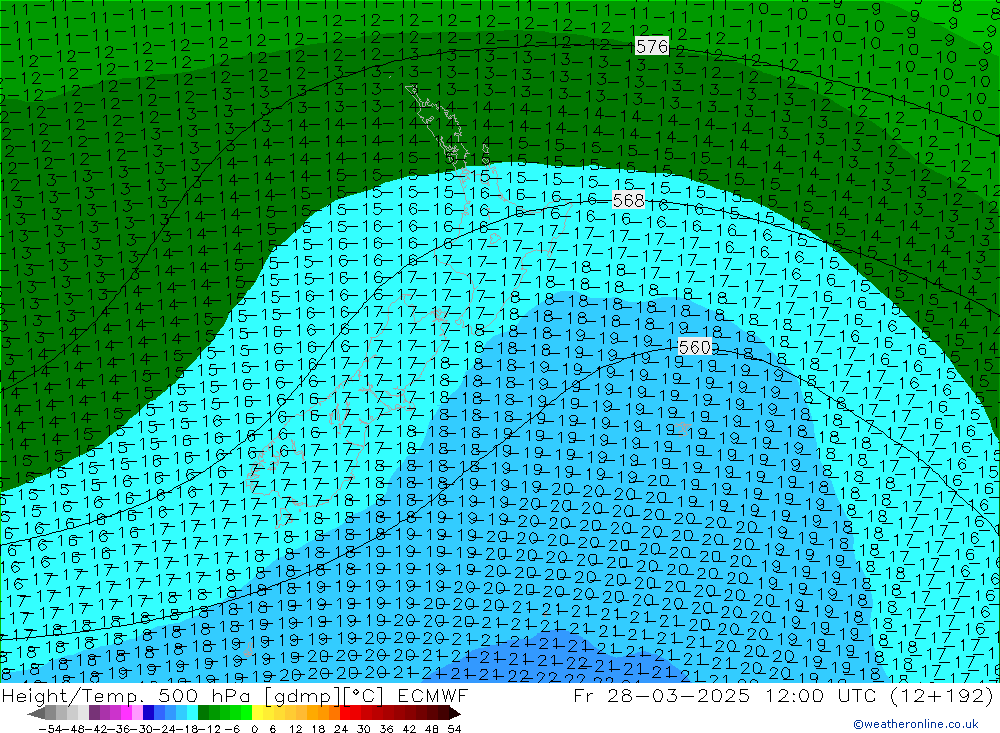
Task: Click the 54 legend scale value
Action: pos(454,729)
